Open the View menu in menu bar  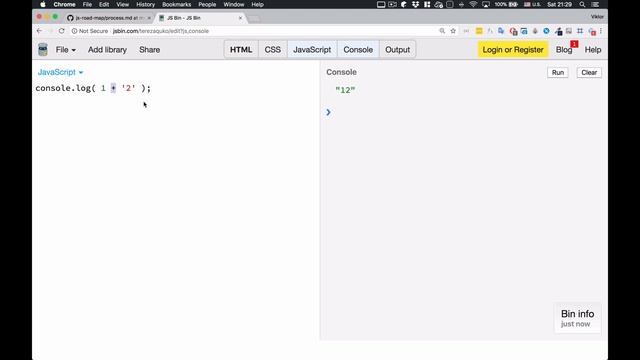click(x=122, y=4)
